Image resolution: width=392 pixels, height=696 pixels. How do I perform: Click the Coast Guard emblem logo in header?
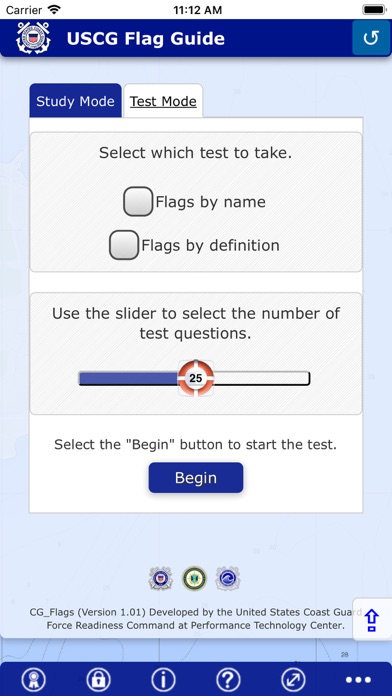tap(33, 38)
